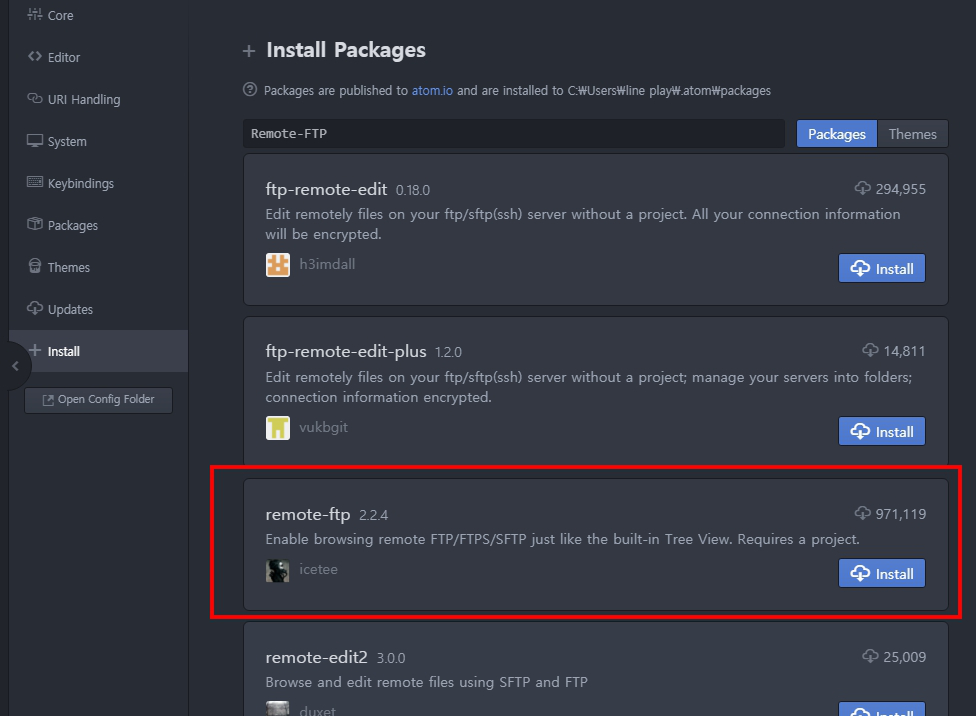Open the remote-edit2 package title
The width and height of the screenshot is (976, 716).
tap(316, 657)
